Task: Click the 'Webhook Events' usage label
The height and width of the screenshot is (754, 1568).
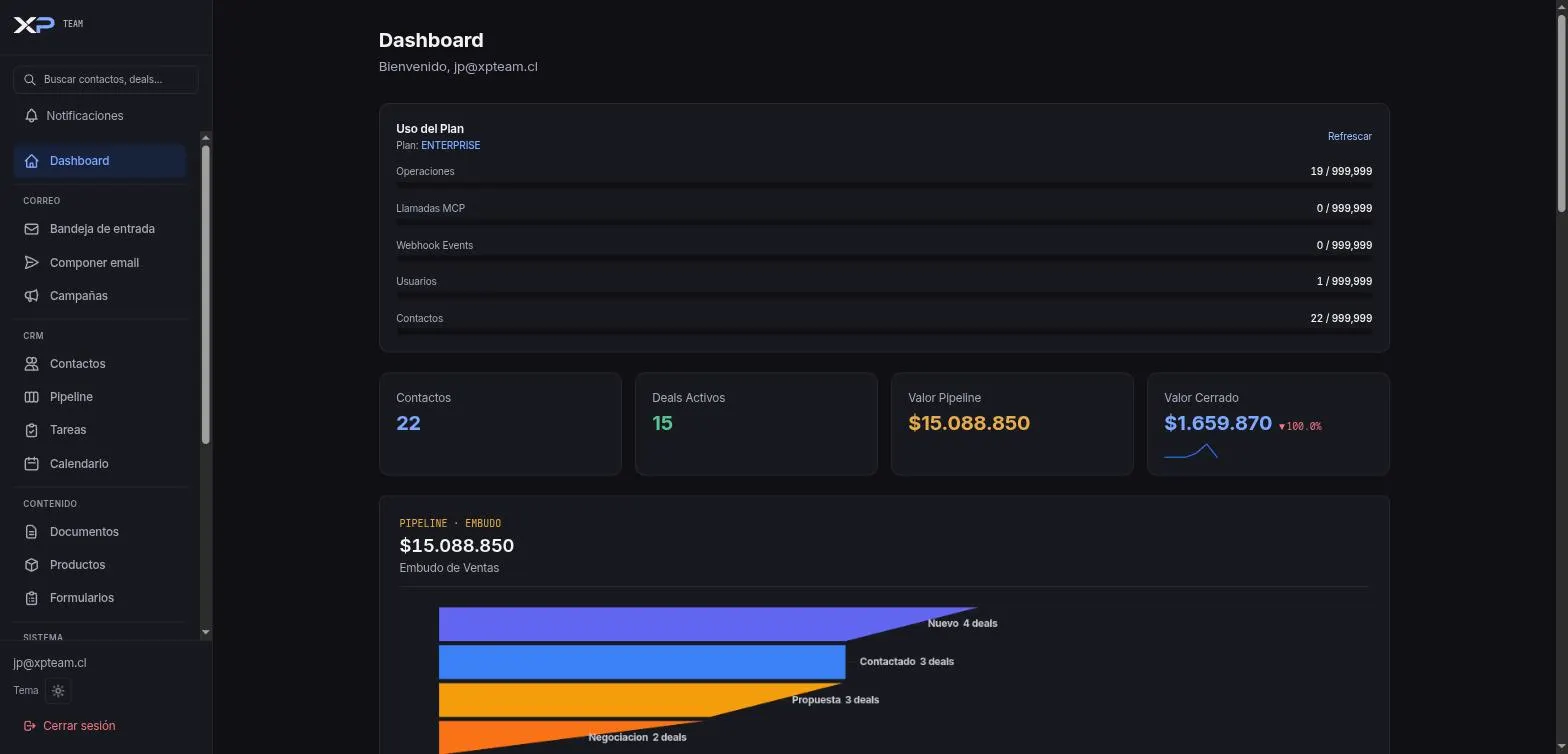Action: tap(434, 245)
